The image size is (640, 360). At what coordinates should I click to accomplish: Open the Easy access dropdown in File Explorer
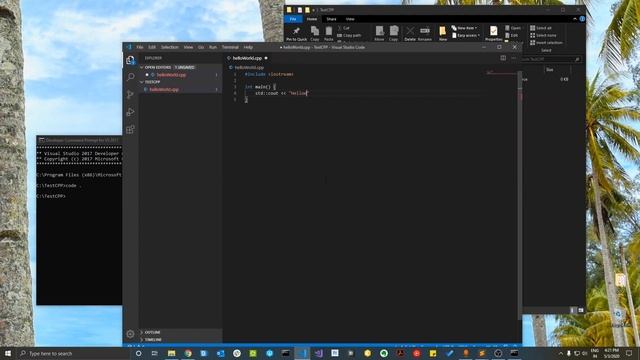point(466,36)
